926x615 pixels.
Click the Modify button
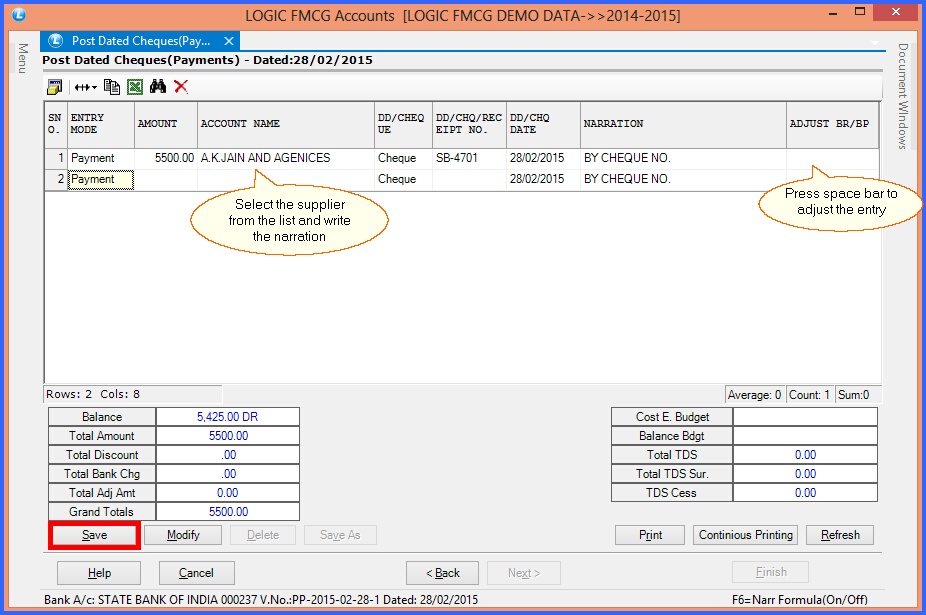click(183, 535)
